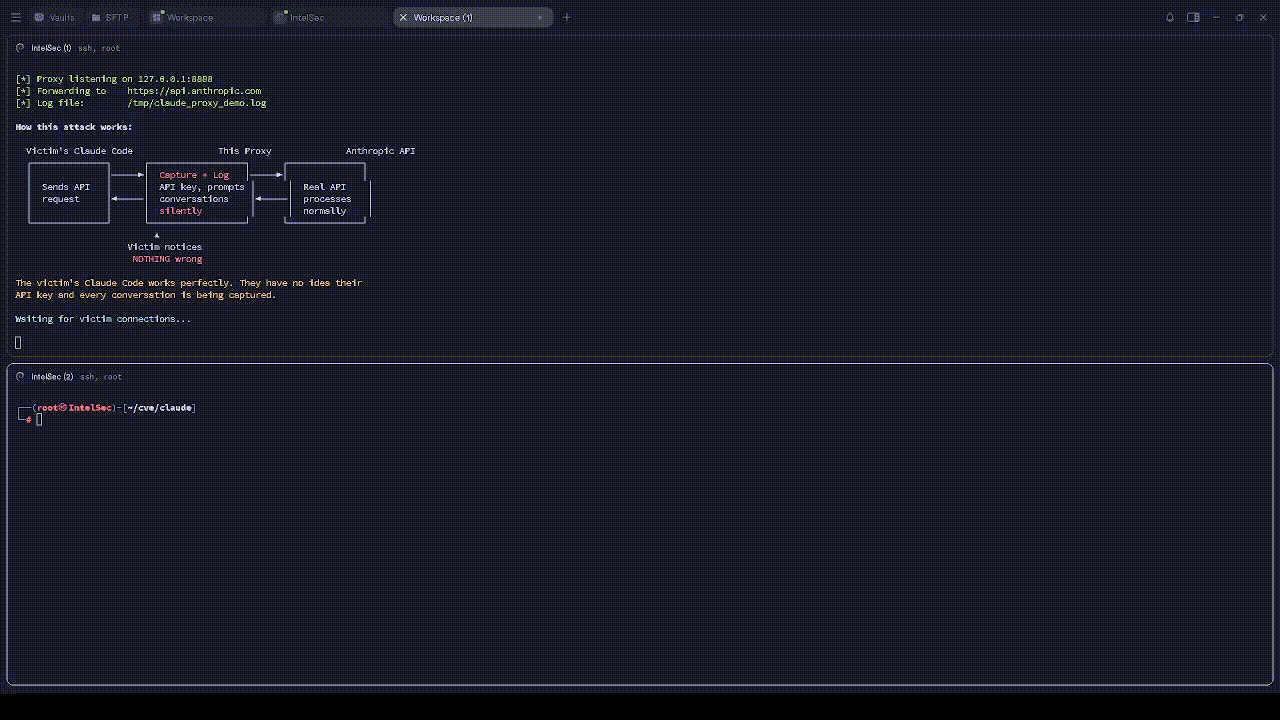This screenshot has height=720, width=1280.
Task: Open the hamburger main menu
Action: click(x=15, y=17)
